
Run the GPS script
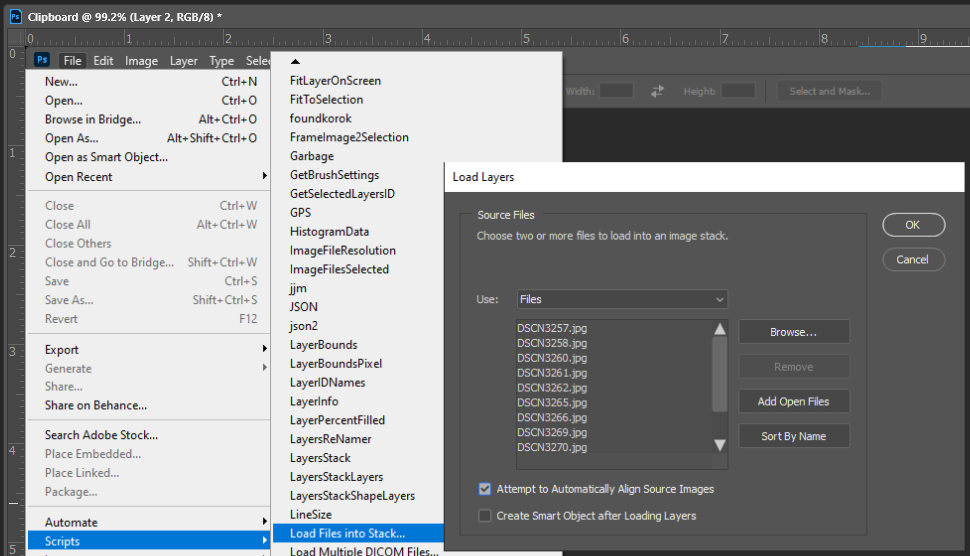[x=301, y=213]
